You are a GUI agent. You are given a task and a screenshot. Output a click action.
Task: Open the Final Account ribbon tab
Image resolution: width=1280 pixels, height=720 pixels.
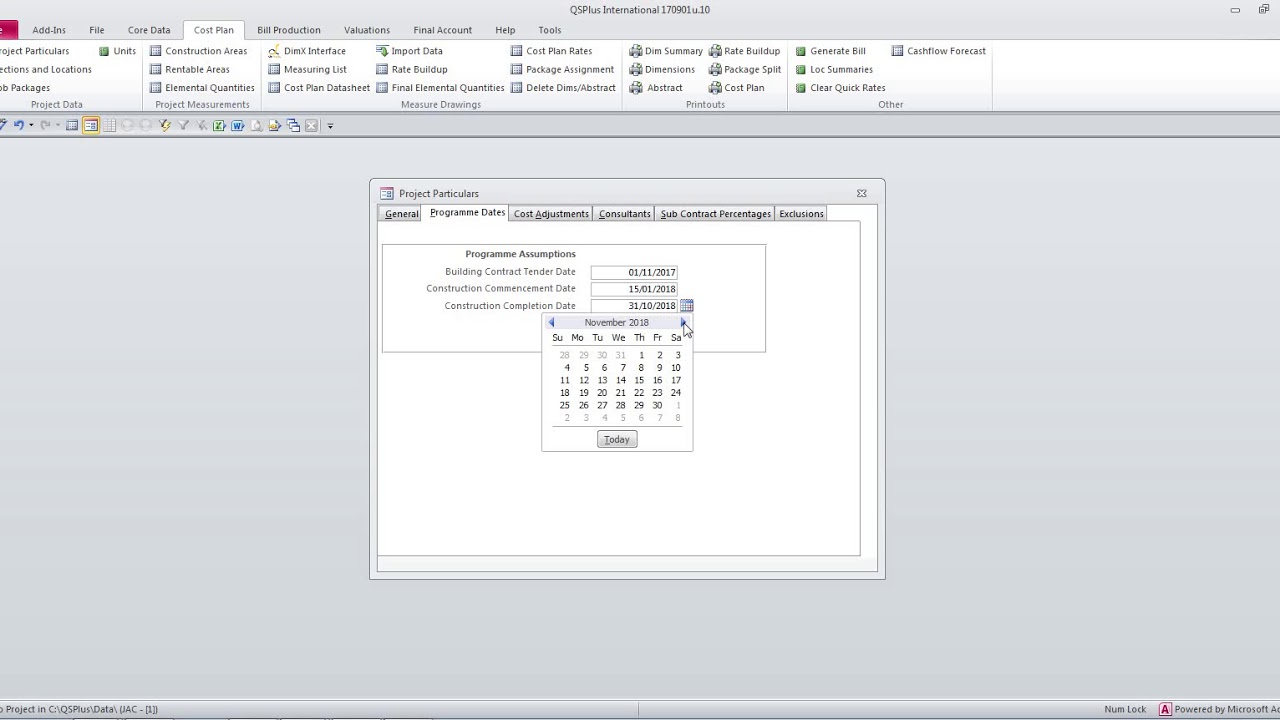coord(443,30)
